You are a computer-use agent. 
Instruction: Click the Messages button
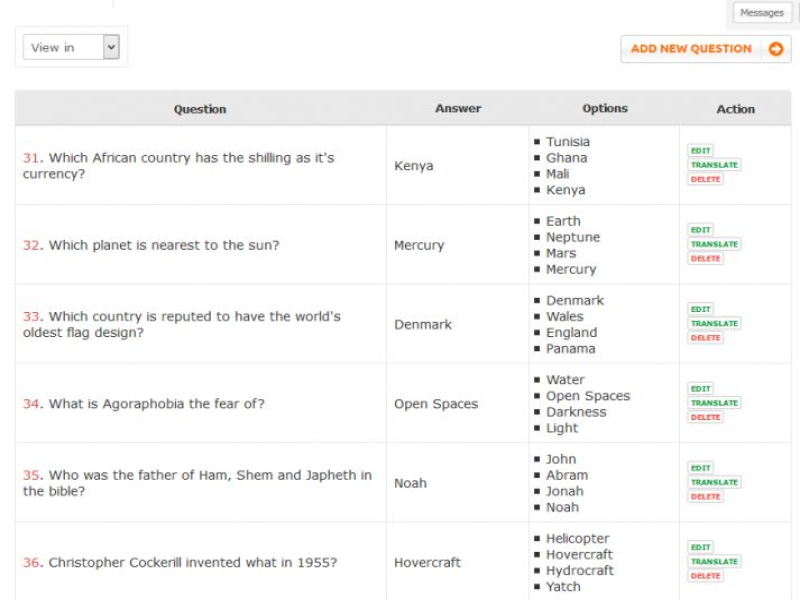click(762, 13)
